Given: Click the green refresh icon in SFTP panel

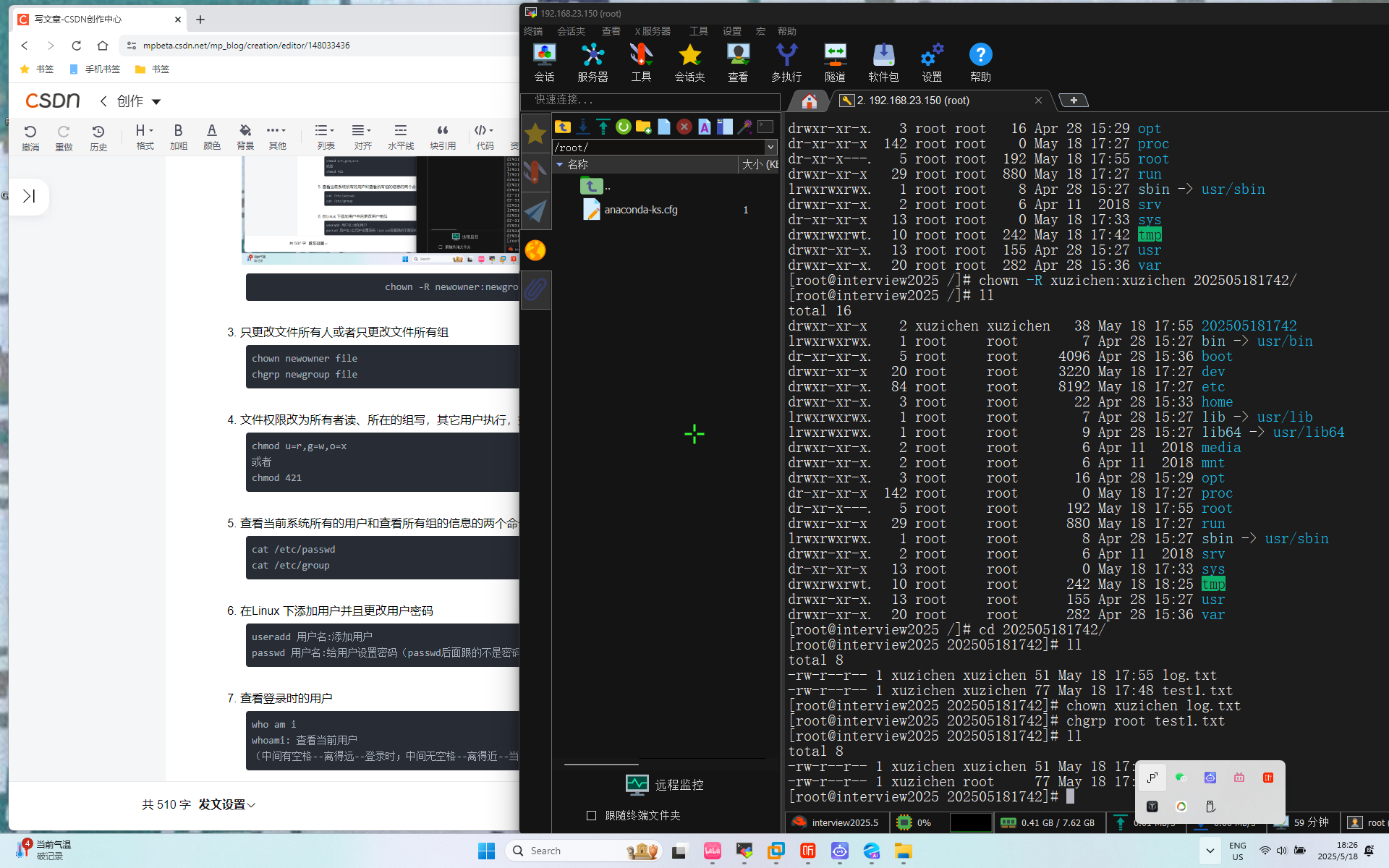Looking at the screenshot, I should [x=623, y=127].
